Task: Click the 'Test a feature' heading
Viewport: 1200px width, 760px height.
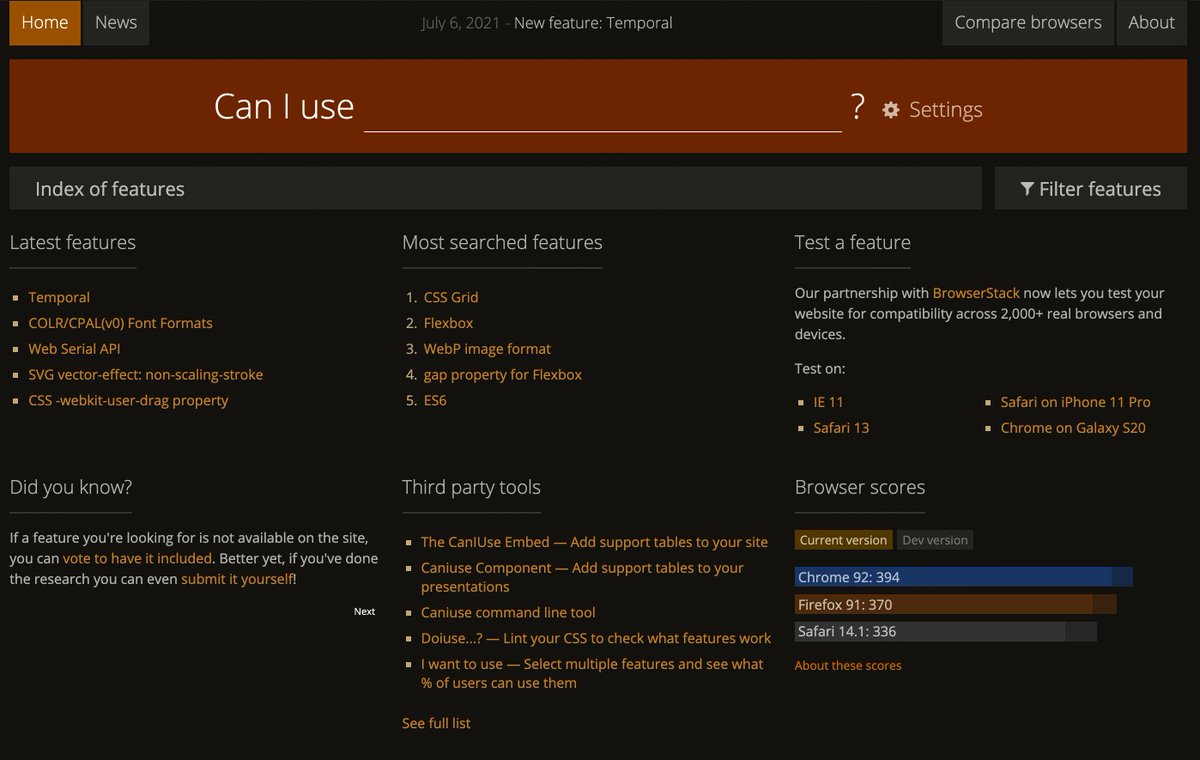Action: click(853, 242)
